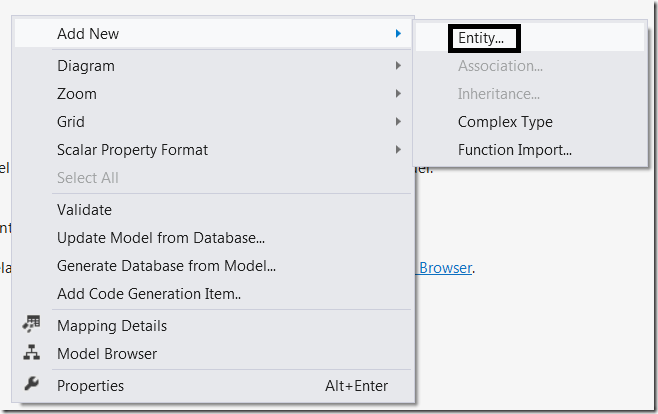Viewport: 658px width, 414px height.
Task: Expand the Zoom submenu arrow
Action: point(398,94)
